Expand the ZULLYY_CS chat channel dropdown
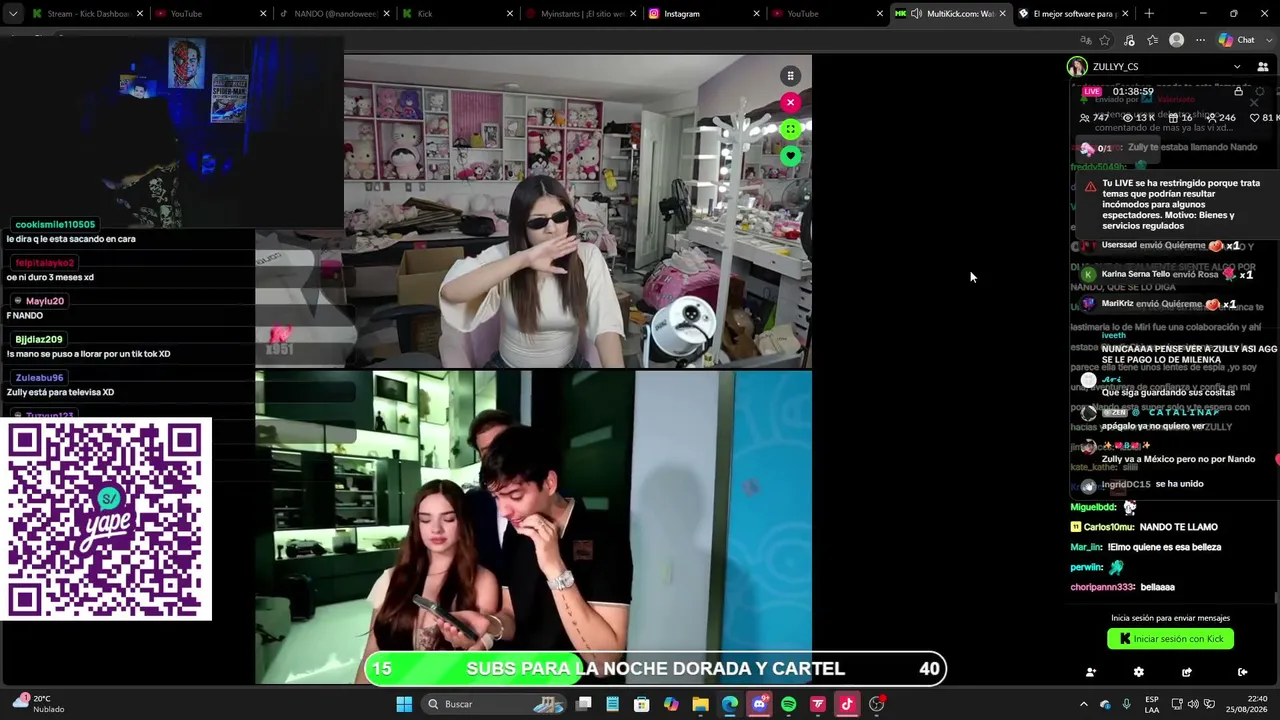 (1237, 67)
